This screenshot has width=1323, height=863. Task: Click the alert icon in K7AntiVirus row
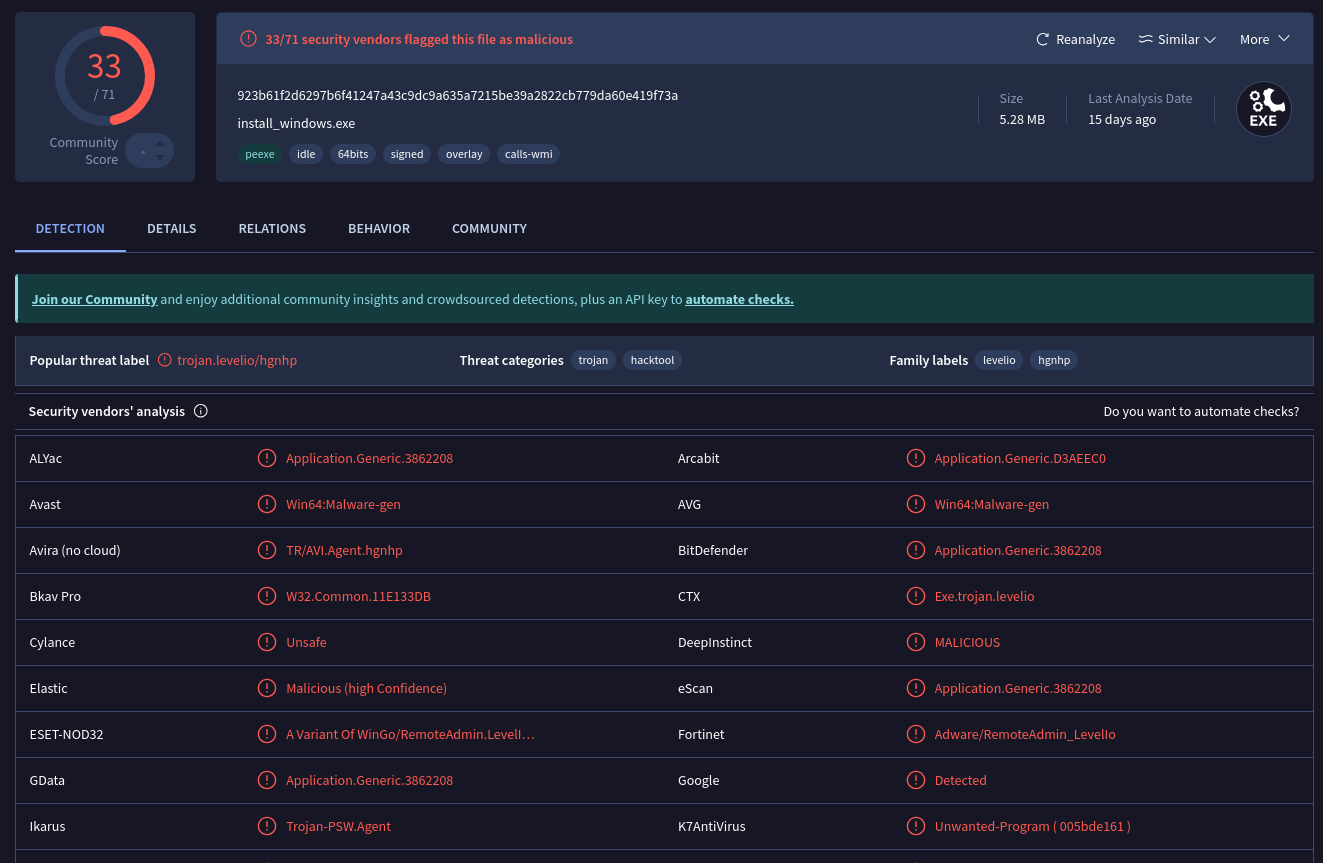pyautogui.click(x=915, y=826)
